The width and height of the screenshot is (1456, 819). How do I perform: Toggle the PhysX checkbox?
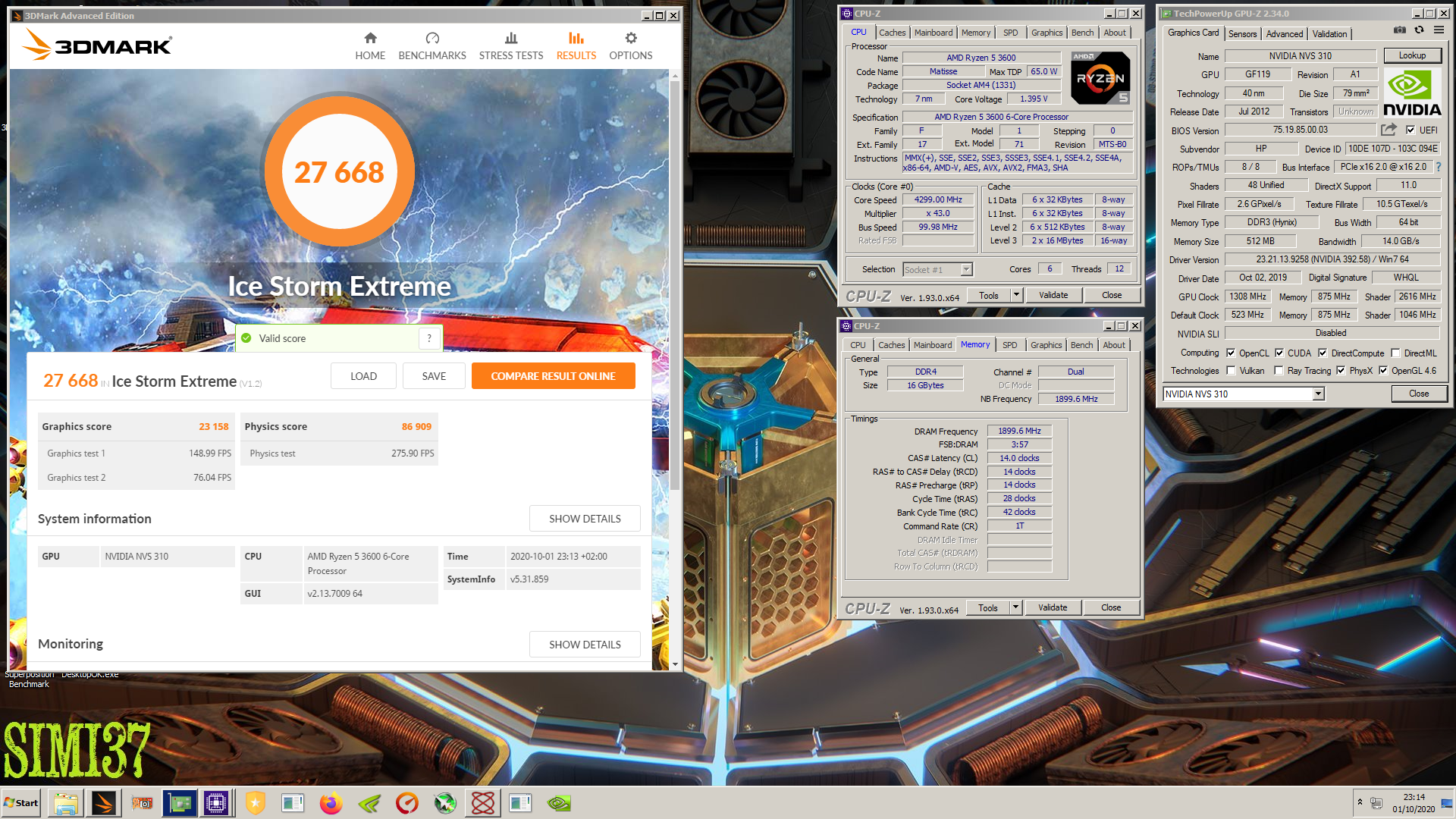[1341, 371]
